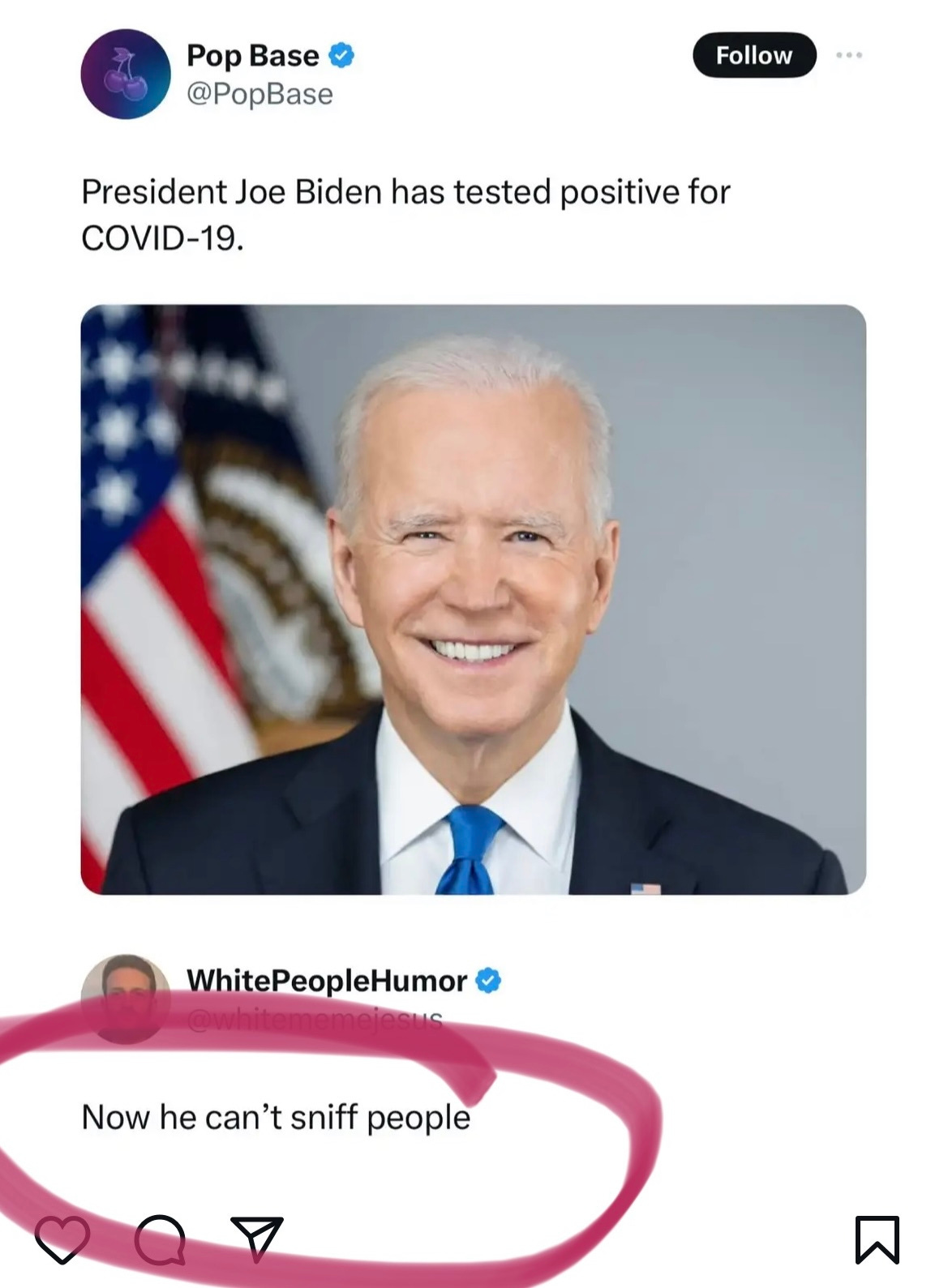View WhitePeopleHumor profile picture
This screenshot has width=948, height=1288.
126,999
